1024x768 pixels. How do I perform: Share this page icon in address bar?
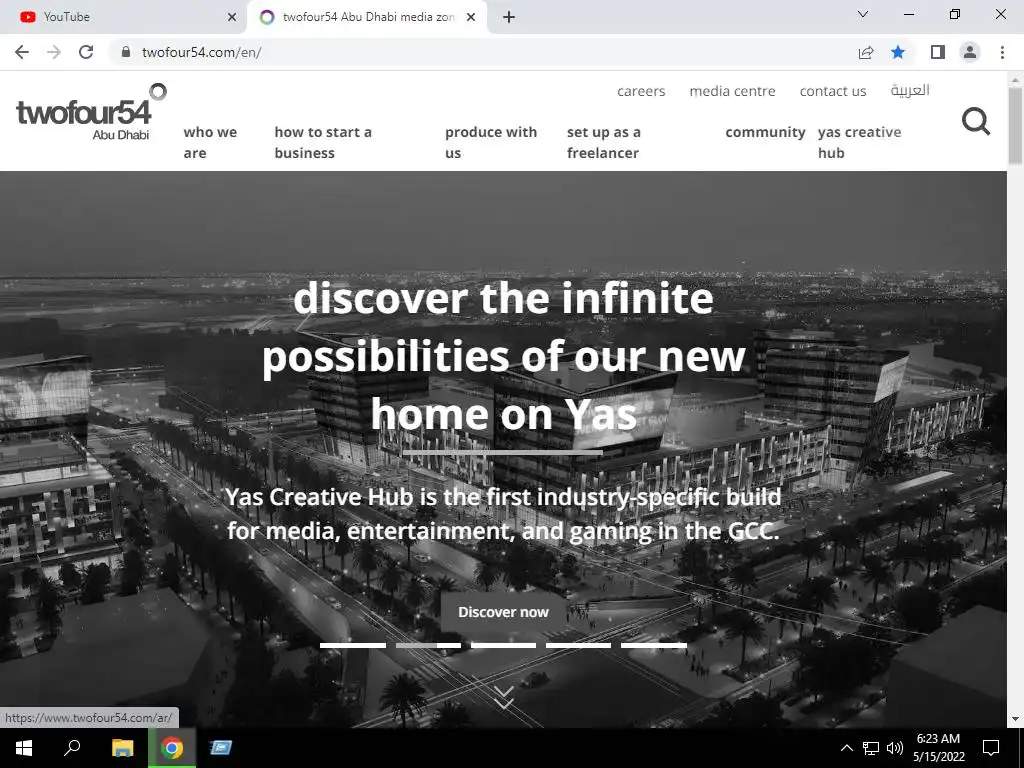(866, 52)
